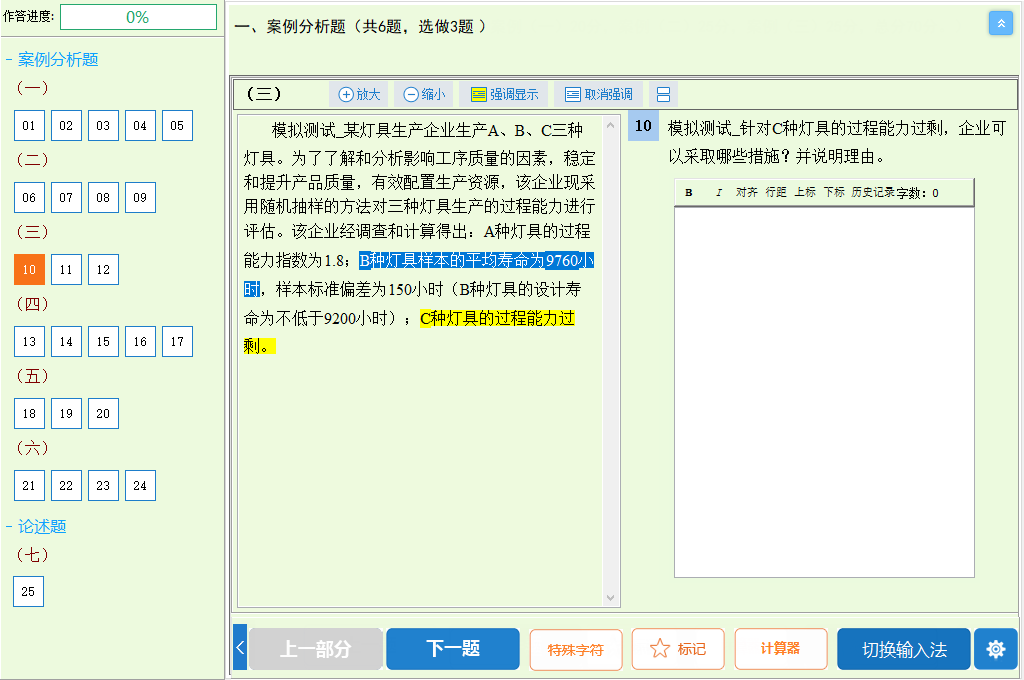Open settings with the gear icon

click(x=995, y=649)
